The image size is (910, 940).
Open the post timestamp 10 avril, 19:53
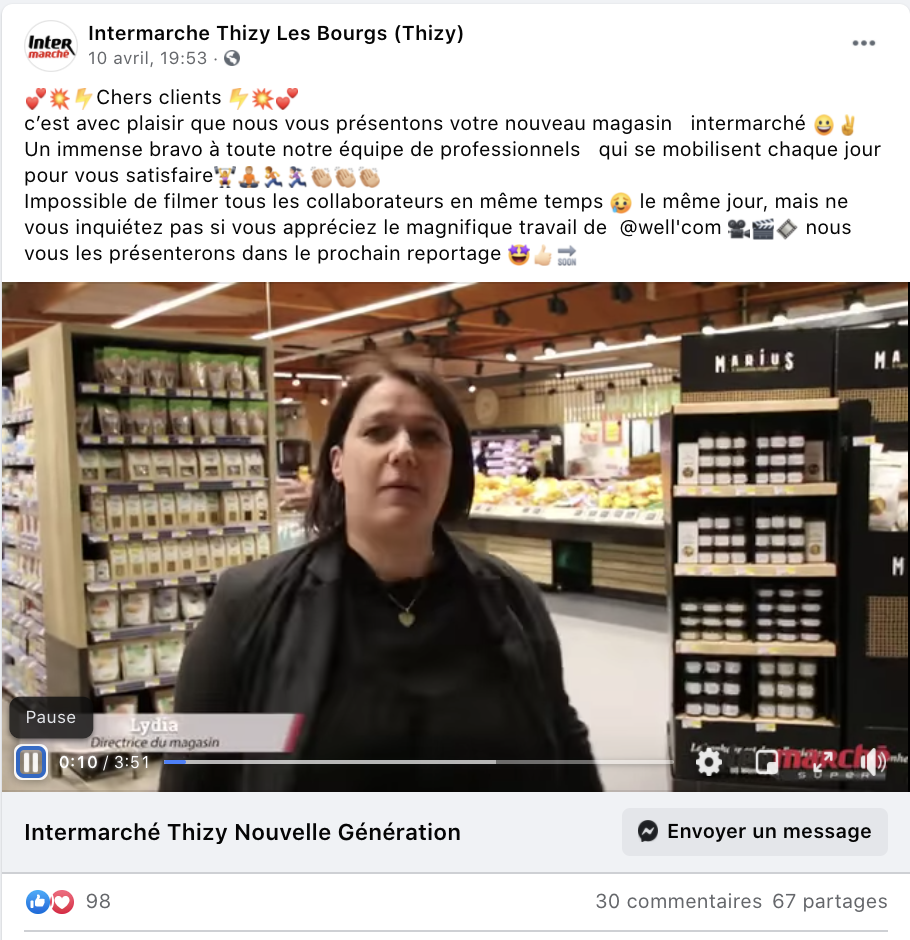147,58
